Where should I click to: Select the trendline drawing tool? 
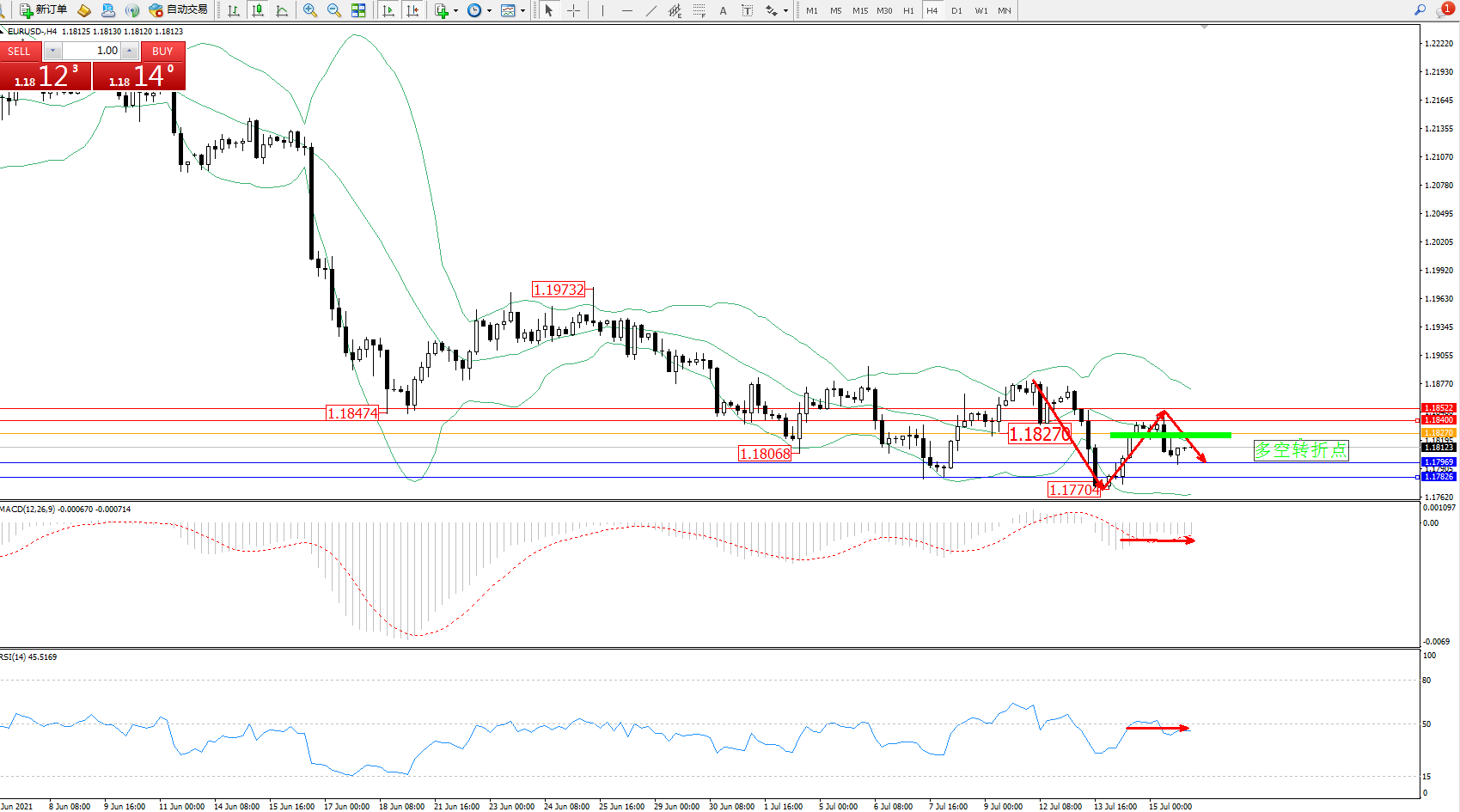pyautogui.click(x=651, y=10)
